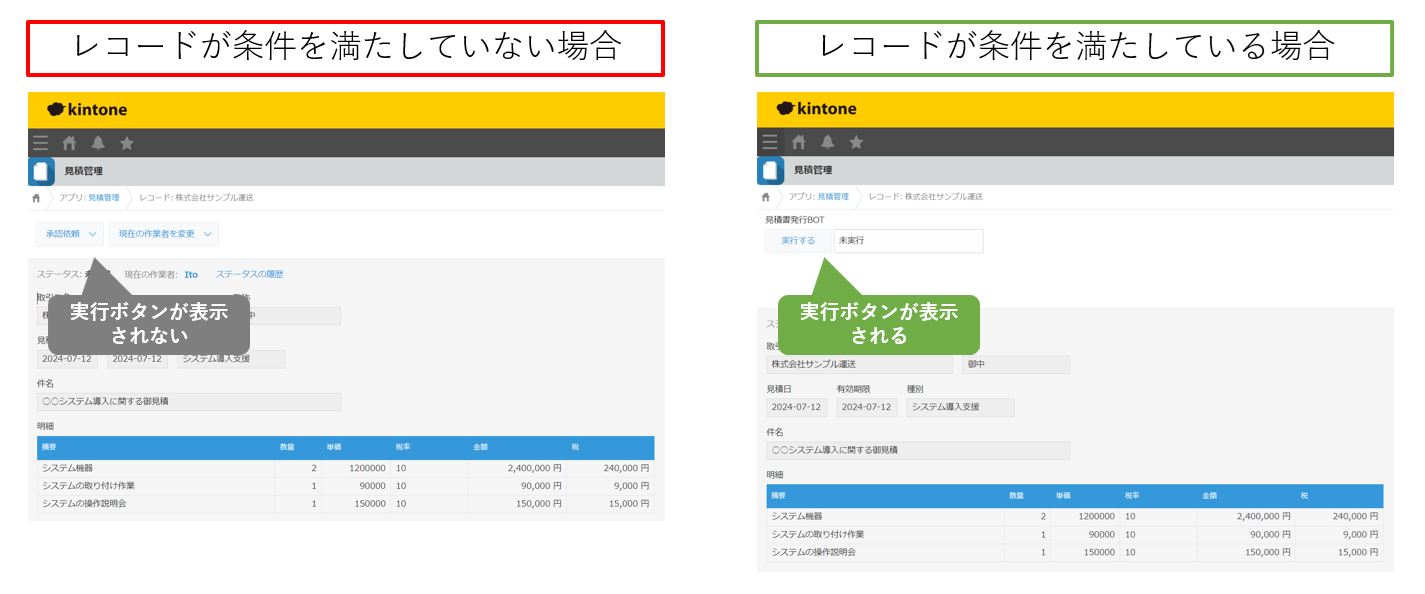
Task: Click システム導入支援 field in left screenshot
Action: (x=231, y=359)
